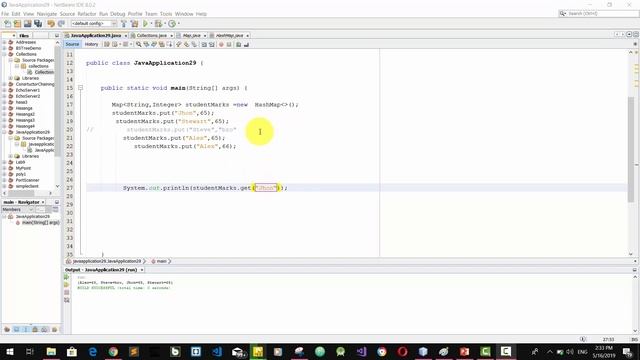Screen dimensions: 640x360
Task: Open Chrome from the taskbar
Action: 113,351
